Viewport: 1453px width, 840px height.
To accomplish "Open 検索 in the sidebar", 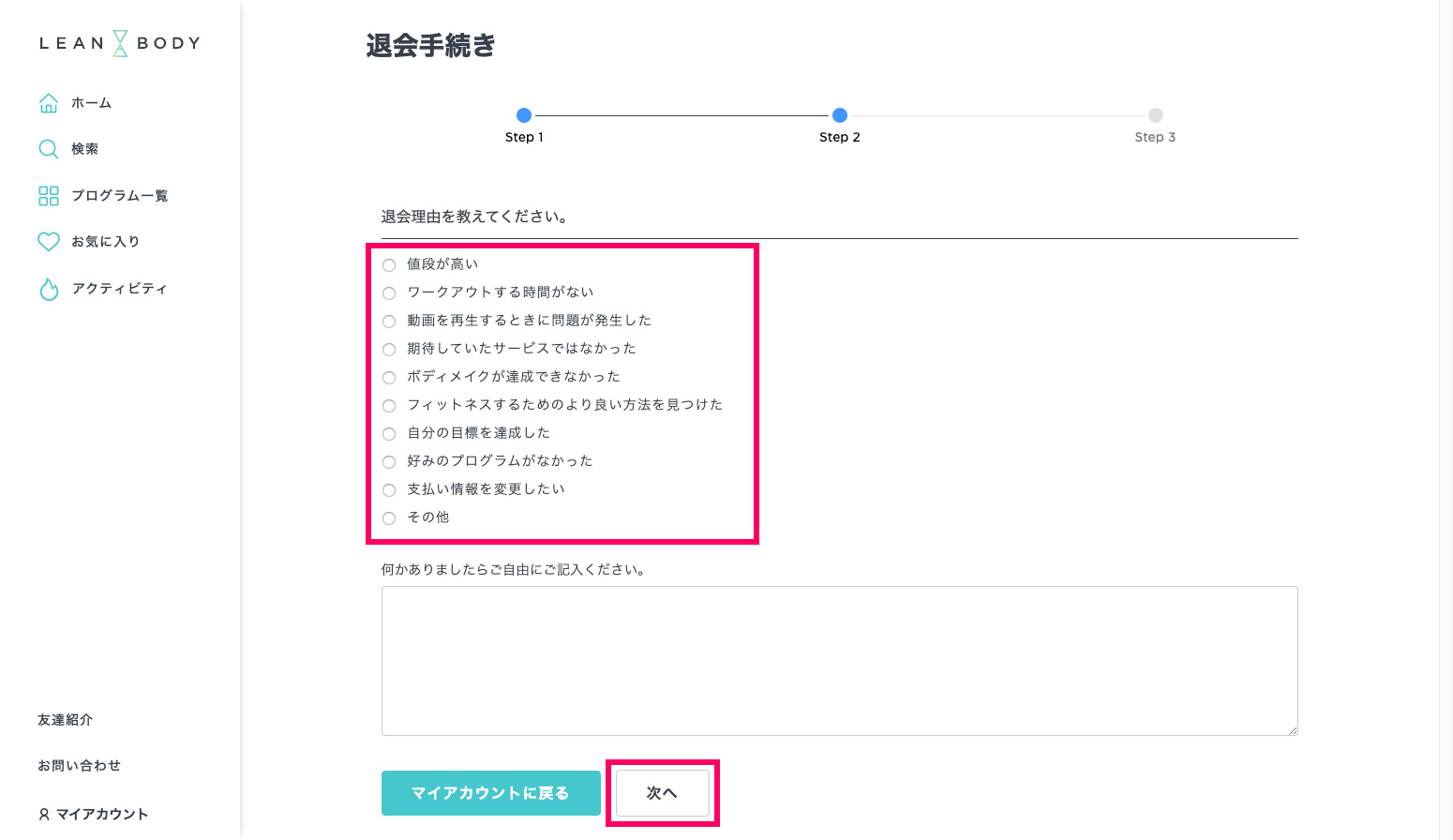I will (x=85, y=149).
